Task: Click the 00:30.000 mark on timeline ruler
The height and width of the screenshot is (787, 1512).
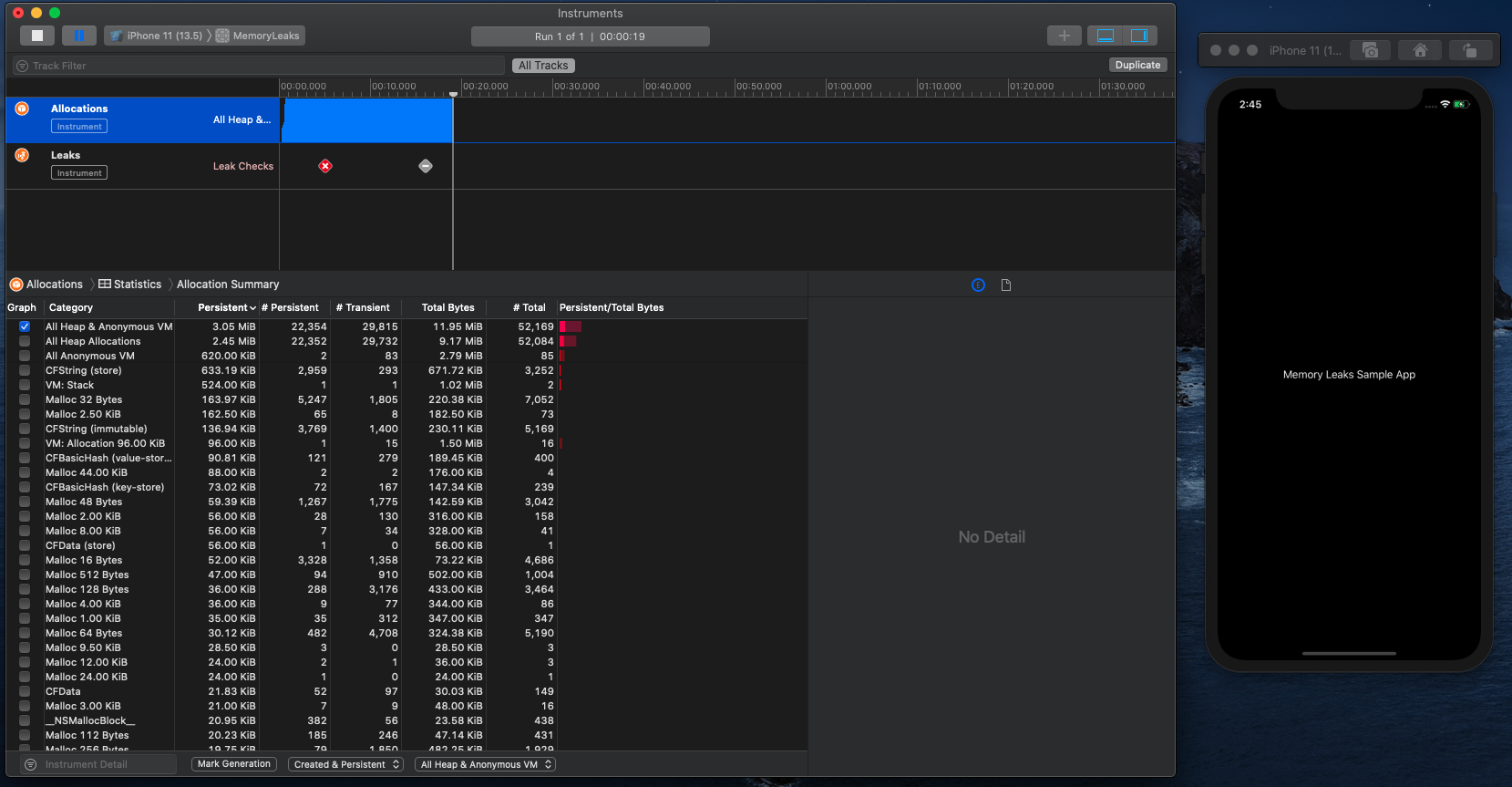Action: click(577, 87)
